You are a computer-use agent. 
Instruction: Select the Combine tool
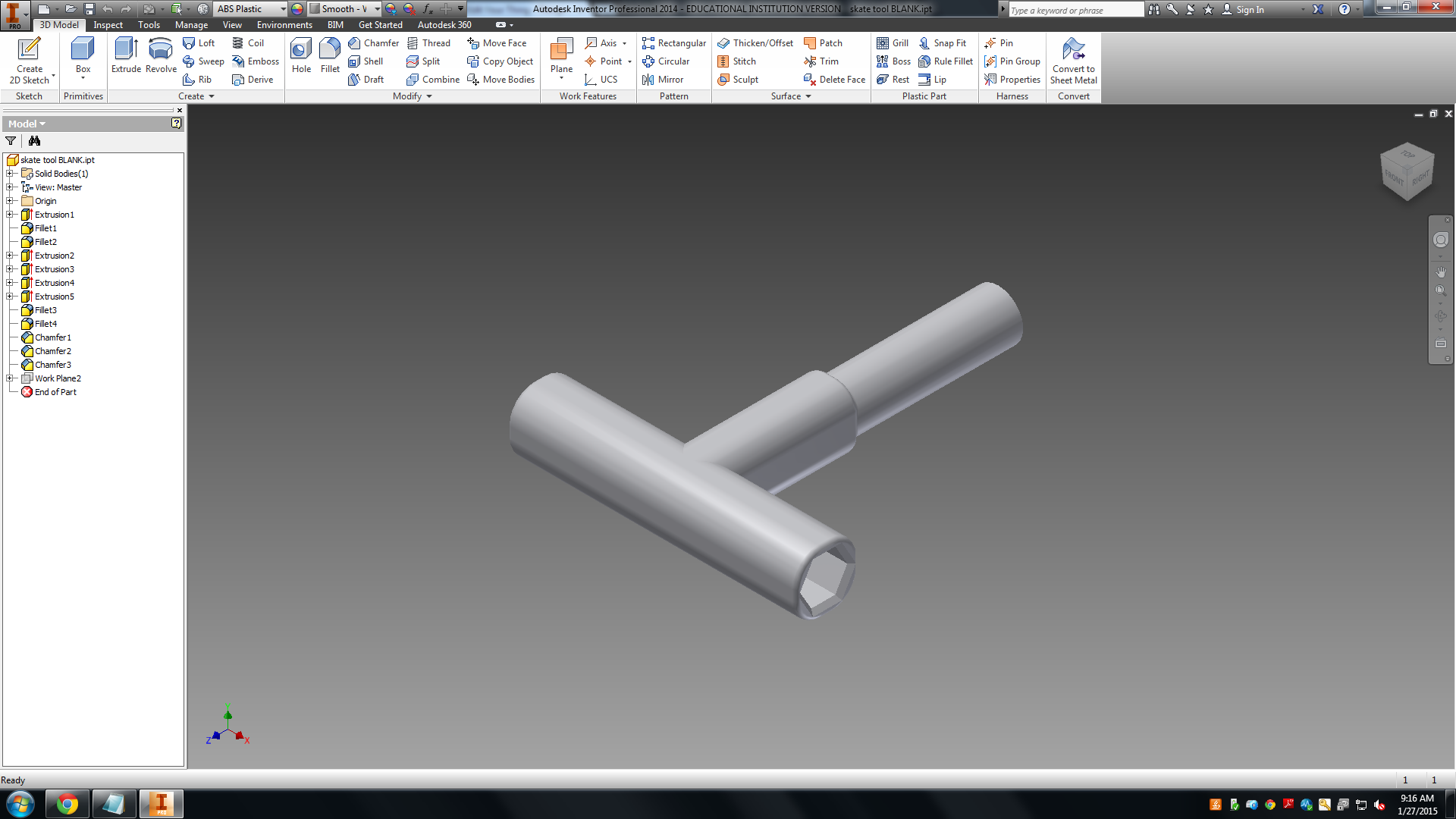point(433,80)
